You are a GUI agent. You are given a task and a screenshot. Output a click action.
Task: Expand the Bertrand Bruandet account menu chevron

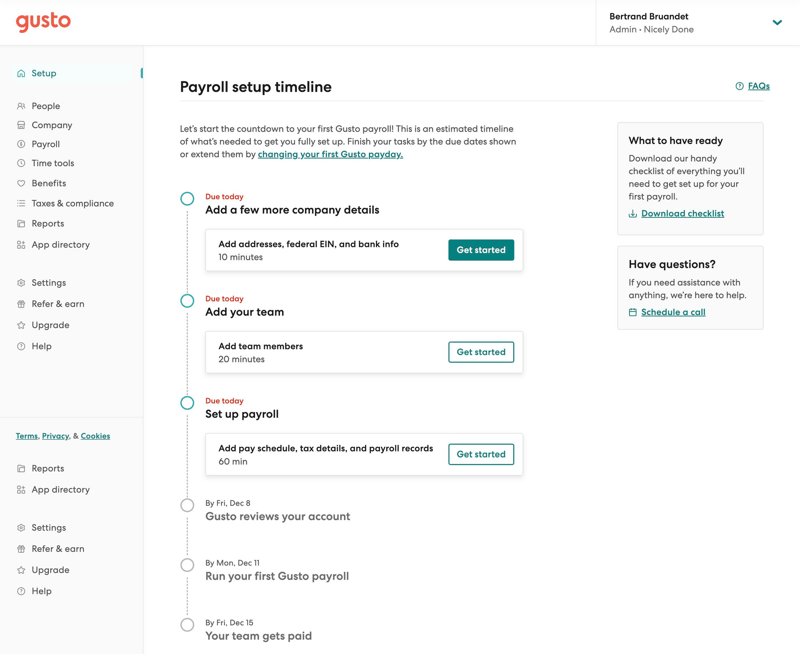[x=777, y=20]
